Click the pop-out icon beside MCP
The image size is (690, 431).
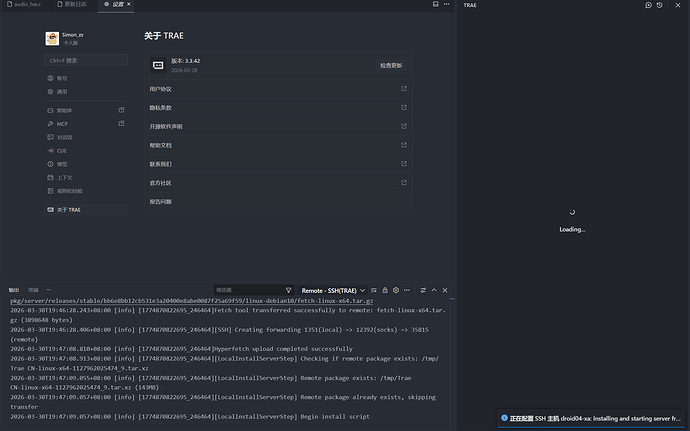tap(121, 124)
